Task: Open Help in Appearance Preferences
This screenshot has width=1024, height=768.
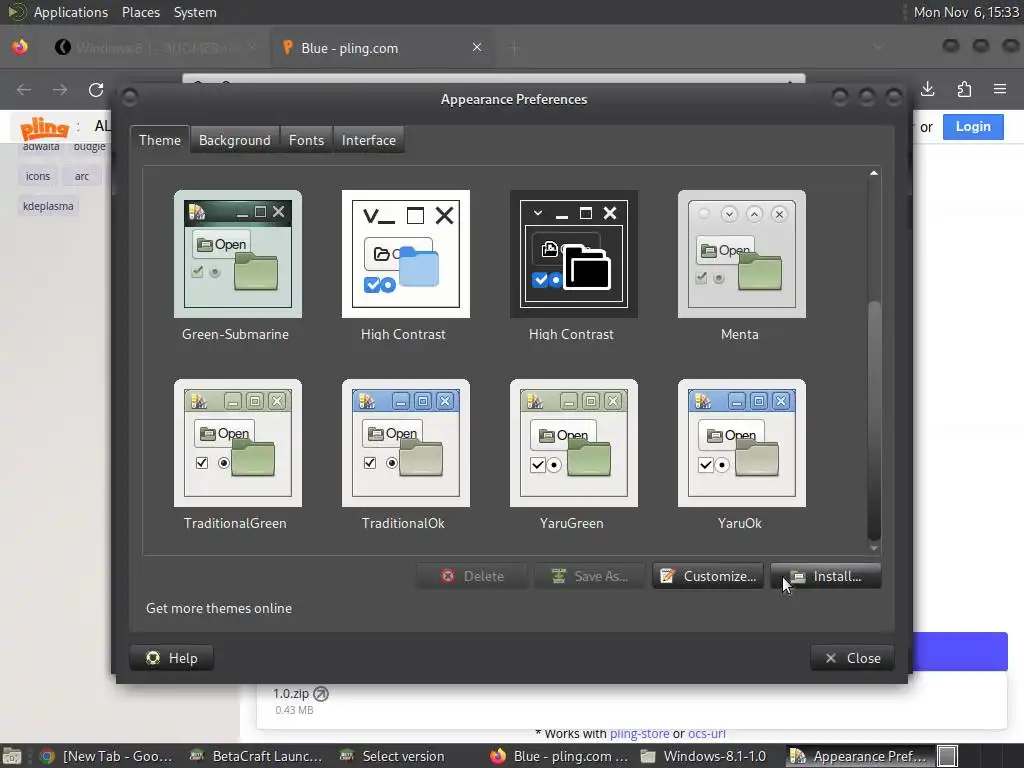Action: click(172, 658)
